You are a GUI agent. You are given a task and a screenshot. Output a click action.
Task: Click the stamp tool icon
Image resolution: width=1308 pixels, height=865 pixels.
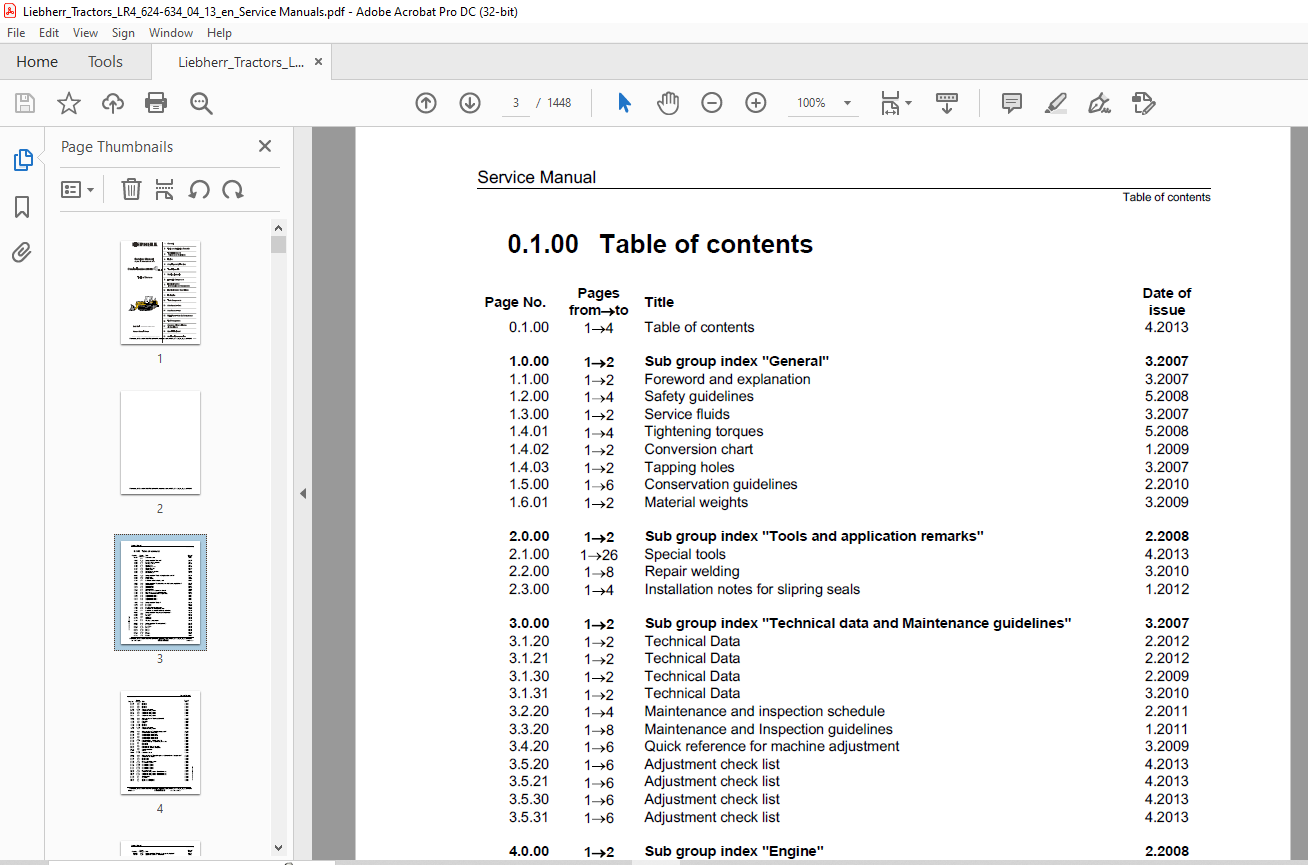pyautogui.click(x=1143, y=103)
